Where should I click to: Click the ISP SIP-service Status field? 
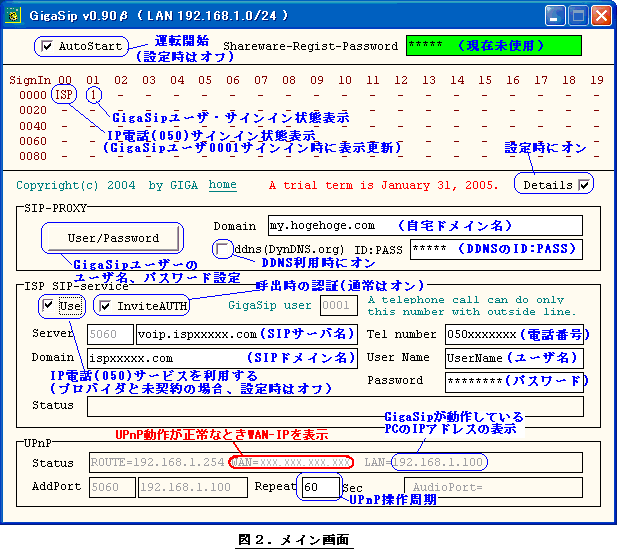point(335,406)
